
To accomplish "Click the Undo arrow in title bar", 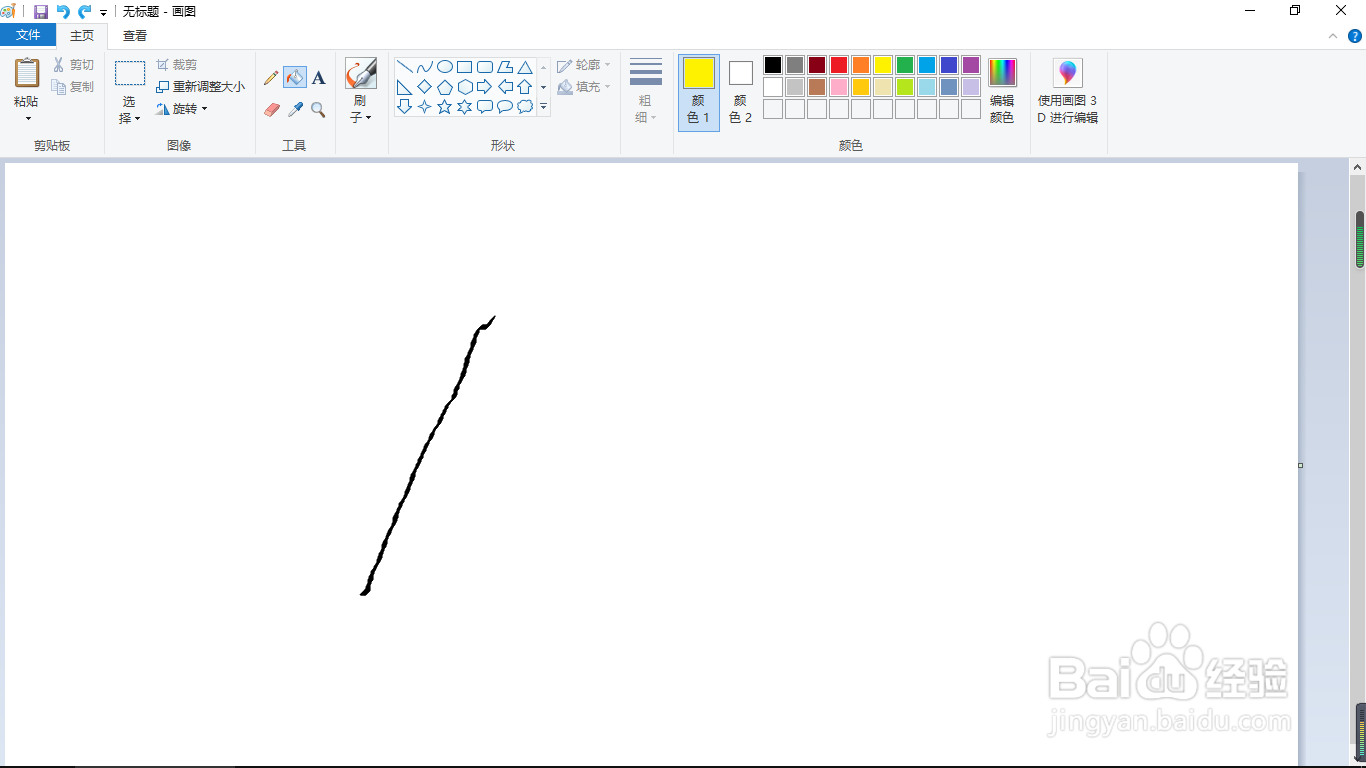I will [63, 11].
